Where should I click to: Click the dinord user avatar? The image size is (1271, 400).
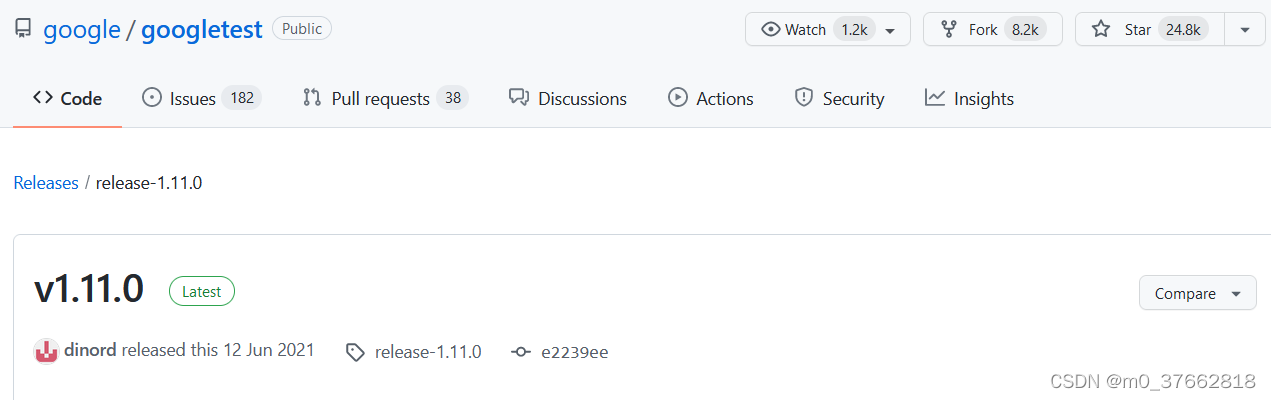(x=46, y=351)
